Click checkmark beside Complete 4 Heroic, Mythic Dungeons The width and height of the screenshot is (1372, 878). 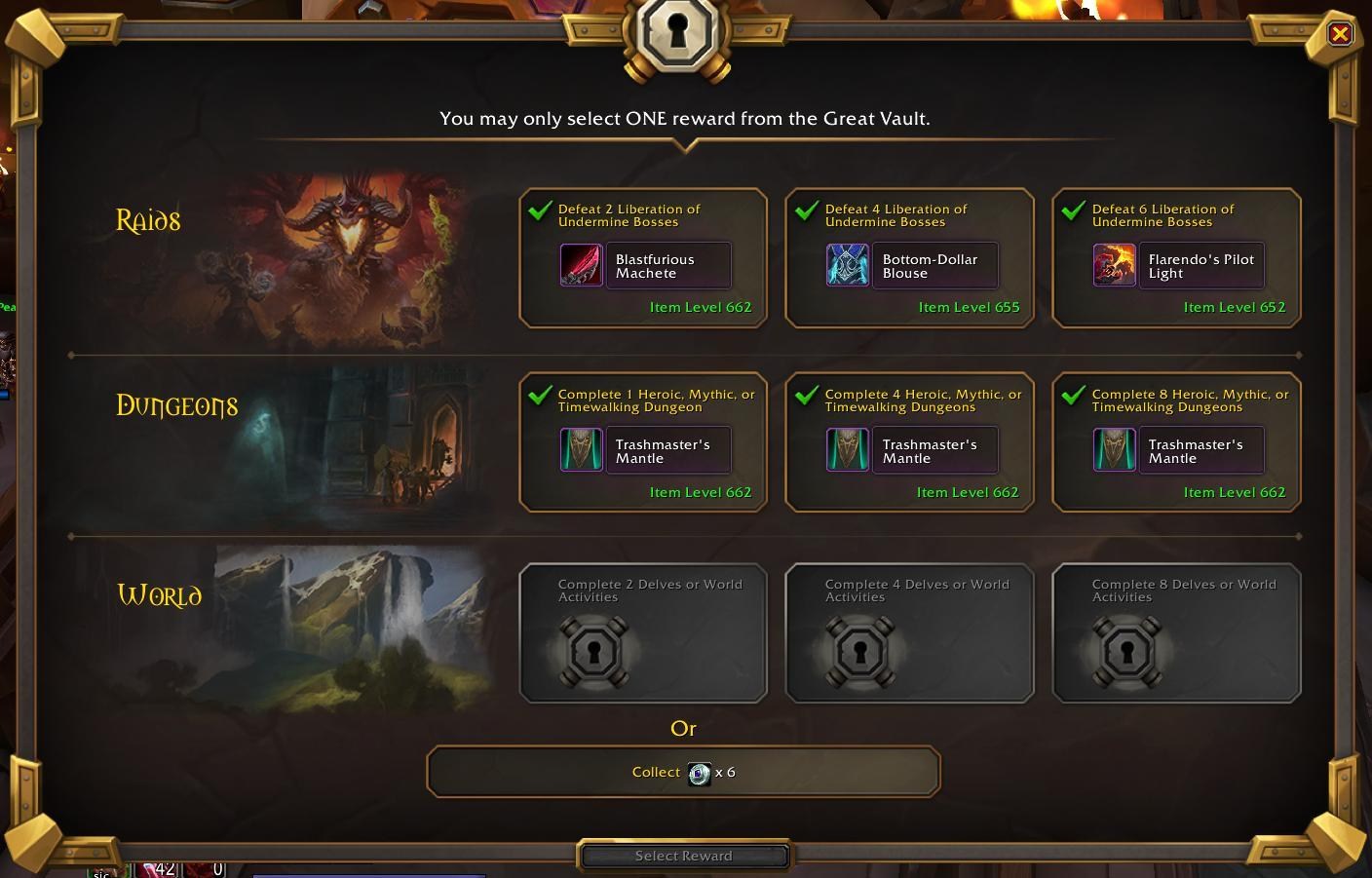pyautogui.click(x=806, y=395)
